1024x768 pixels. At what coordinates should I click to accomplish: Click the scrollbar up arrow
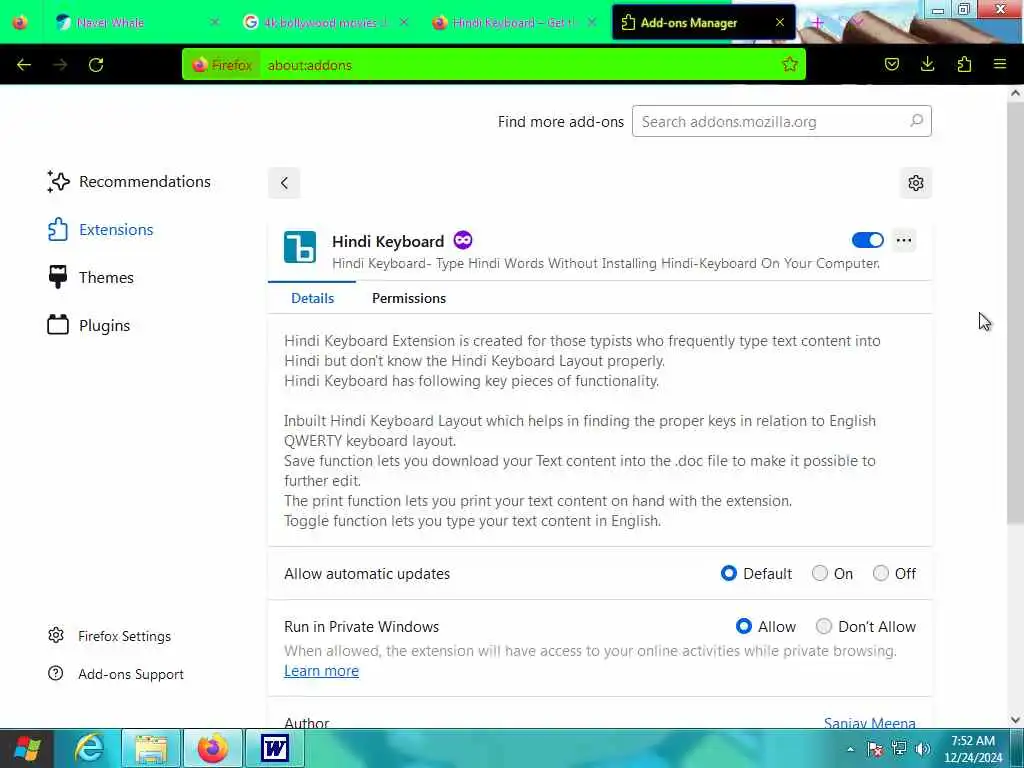[x=1015, y=93]
